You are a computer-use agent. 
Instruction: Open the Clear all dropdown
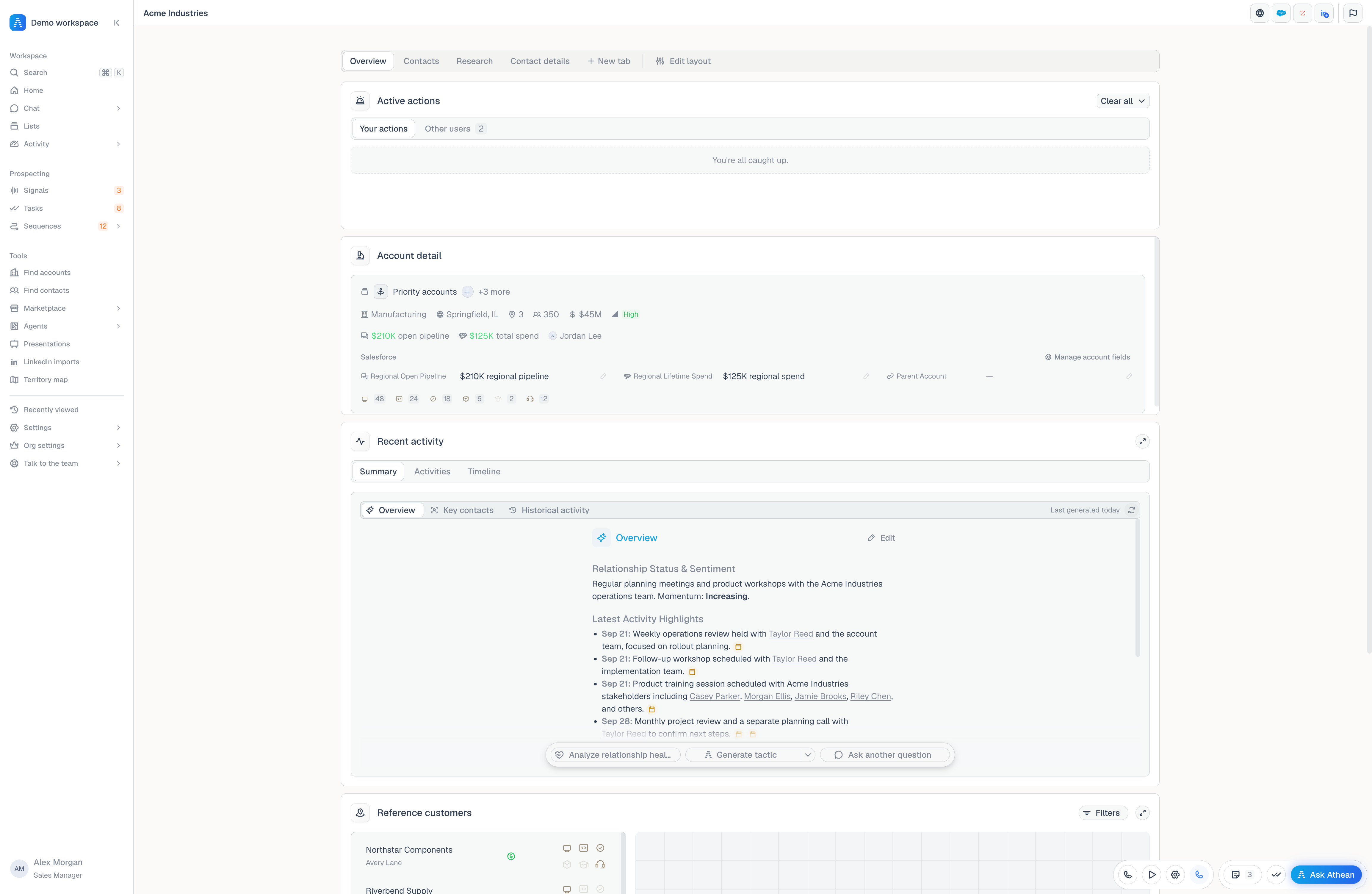point(1122,101)
